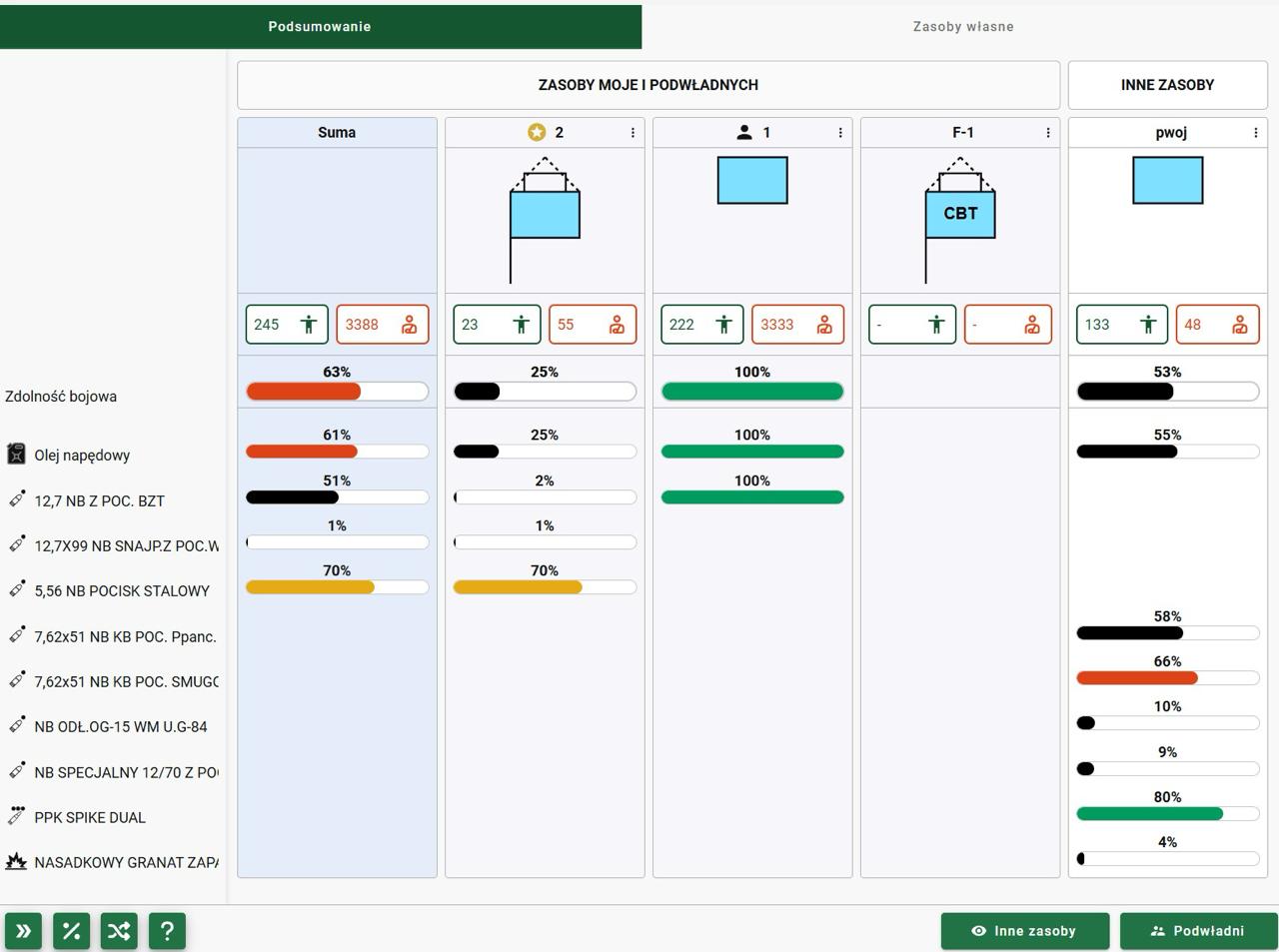Open the three-dot menu for pwoj column
The width and height of the screenshot is (1279, 952).
(1256, 133)
